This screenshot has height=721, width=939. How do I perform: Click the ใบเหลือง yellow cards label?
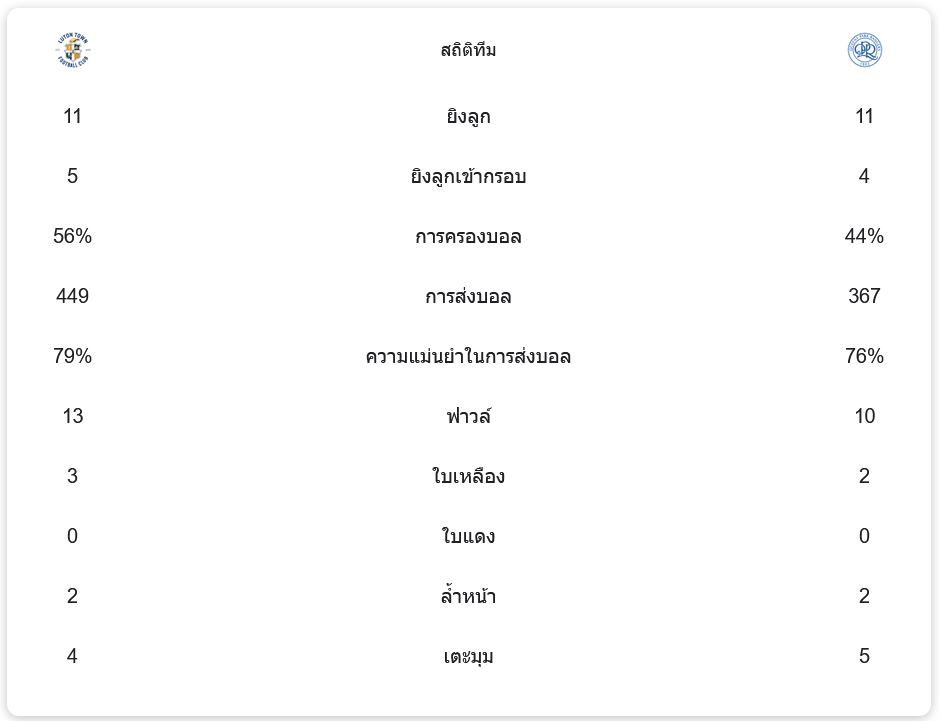pyautogui.click(x=468, y=477)
